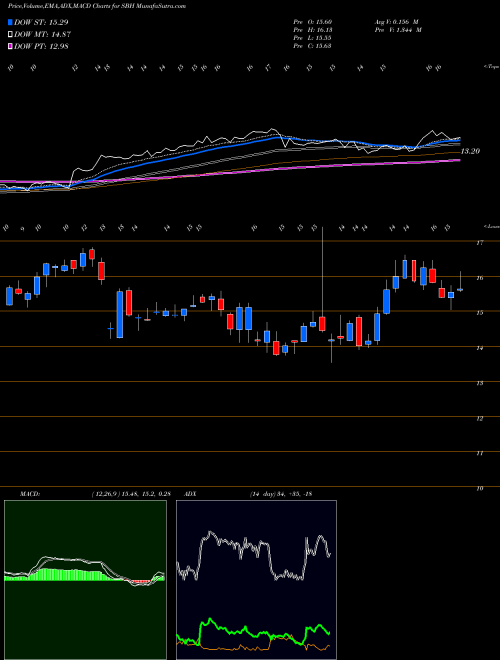Click the blue DOW ST legend swatch
Viewport: 500px width, 660px height.
point(11,22)
